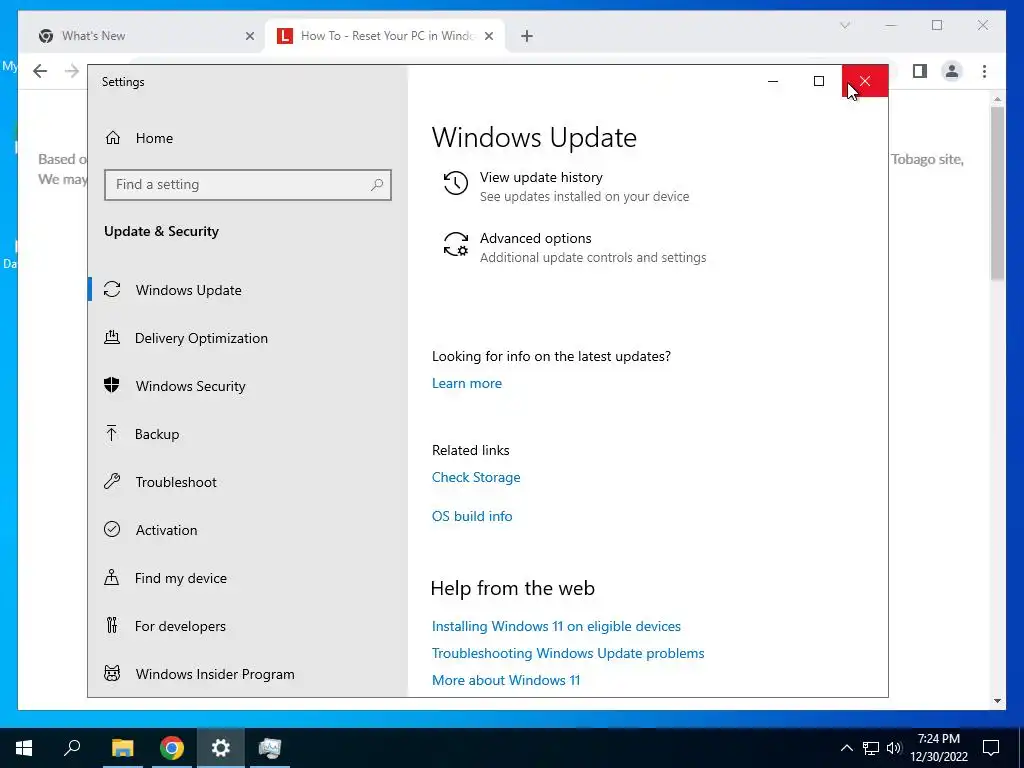Click the Advanced options gear-sync icon

456,244
